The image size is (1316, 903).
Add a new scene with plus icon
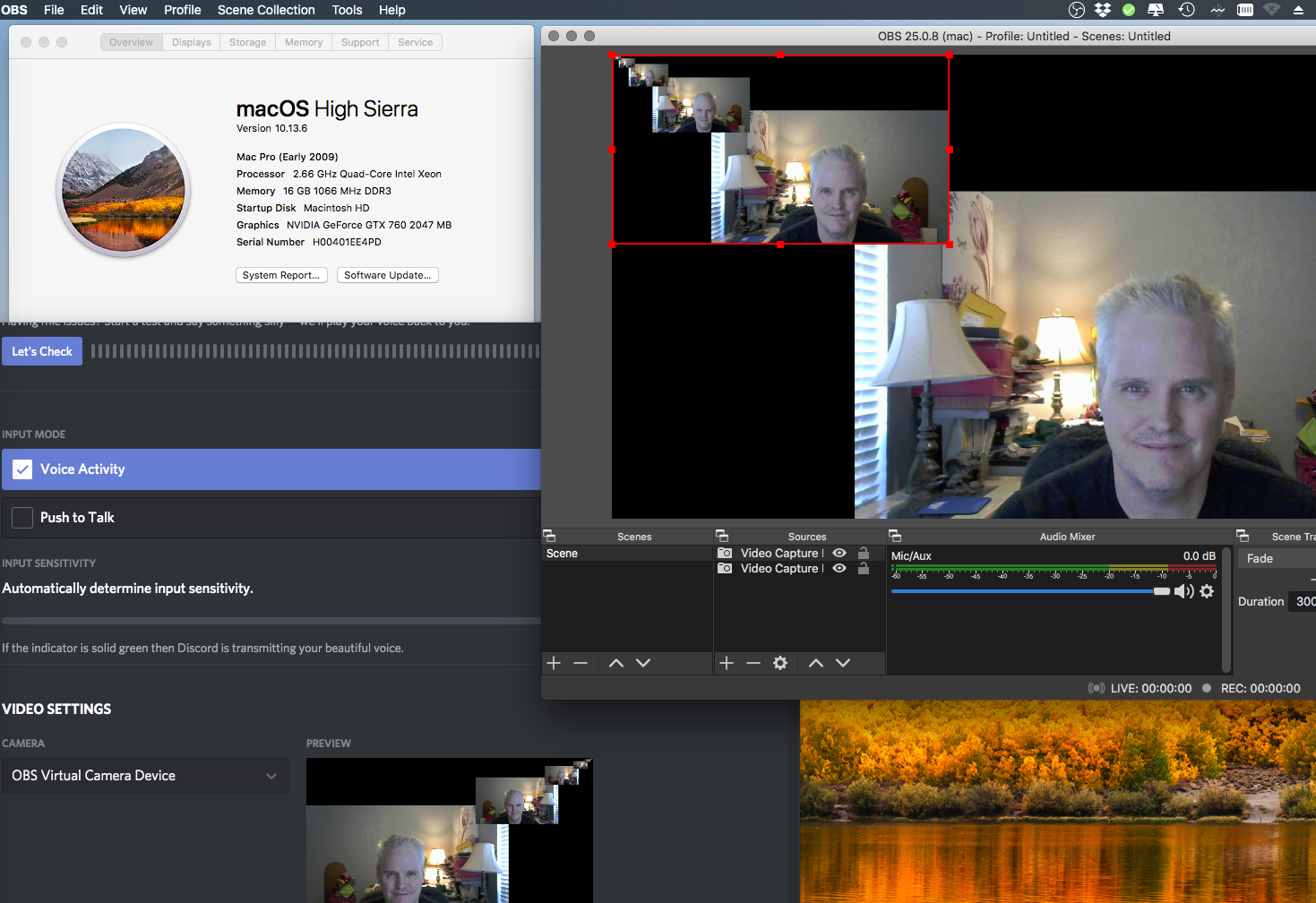point(554,663)
